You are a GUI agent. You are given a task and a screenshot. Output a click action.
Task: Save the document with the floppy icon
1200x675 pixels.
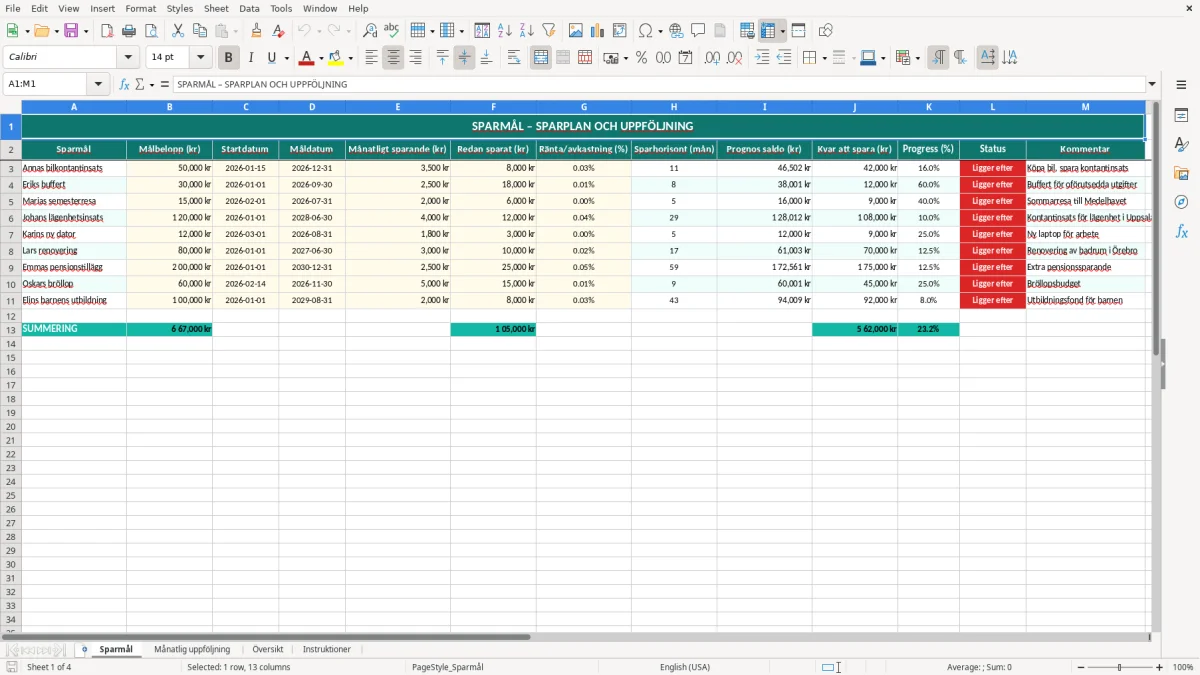point(71,31)
